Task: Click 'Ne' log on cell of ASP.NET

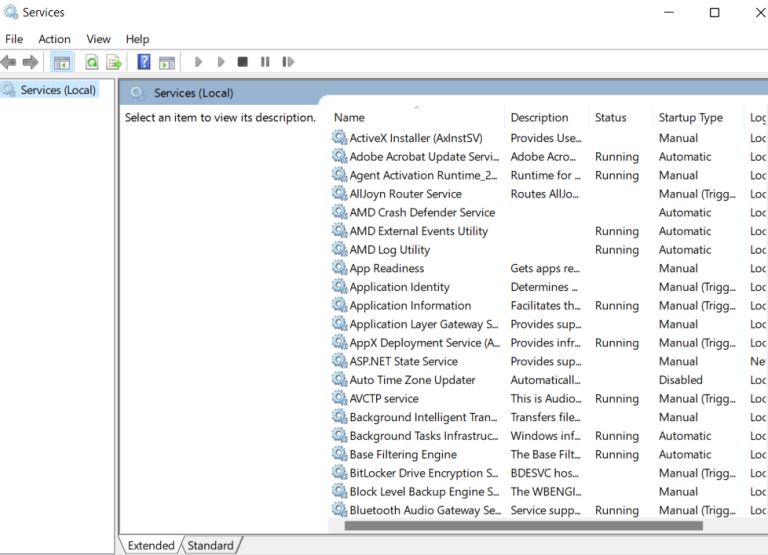Action: (x=758, y=361)
